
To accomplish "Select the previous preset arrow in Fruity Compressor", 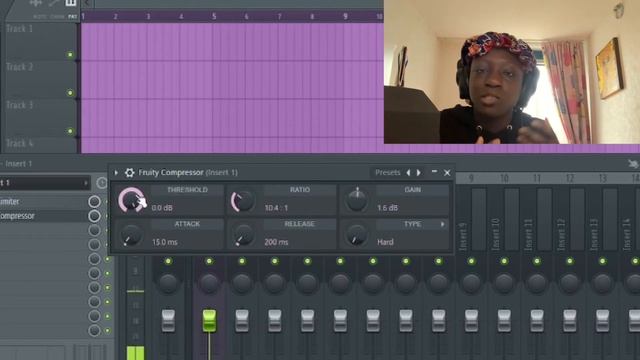I will (408, 173).
